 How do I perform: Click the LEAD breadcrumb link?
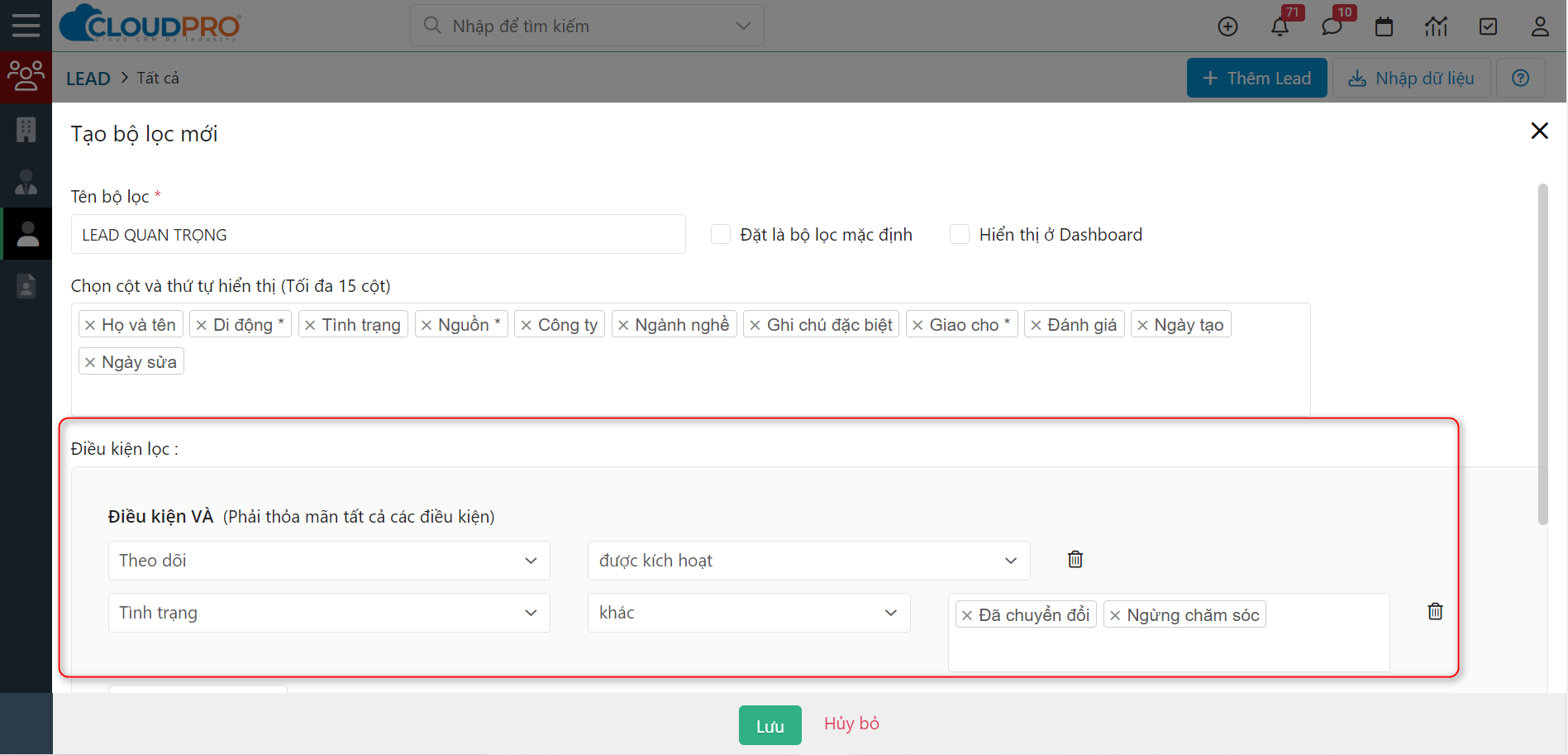pyautogui.click(x=88, y=79)
